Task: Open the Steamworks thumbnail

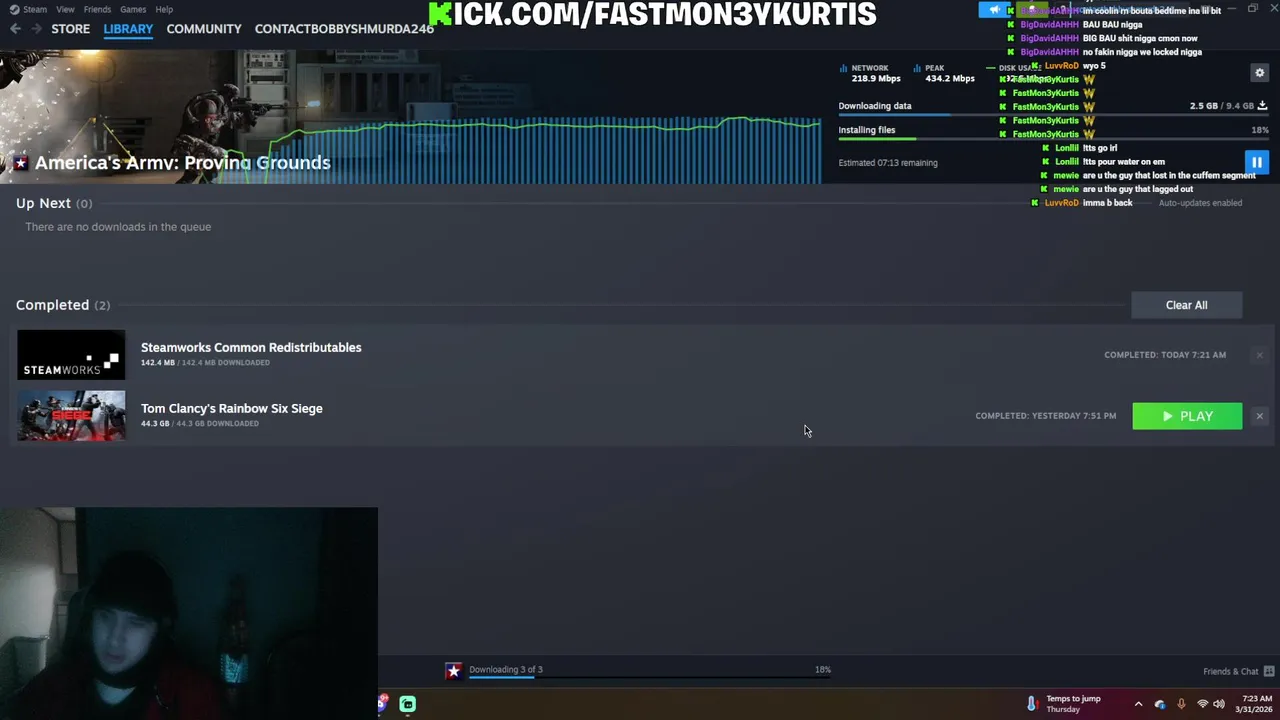Action: click(71, 355)
